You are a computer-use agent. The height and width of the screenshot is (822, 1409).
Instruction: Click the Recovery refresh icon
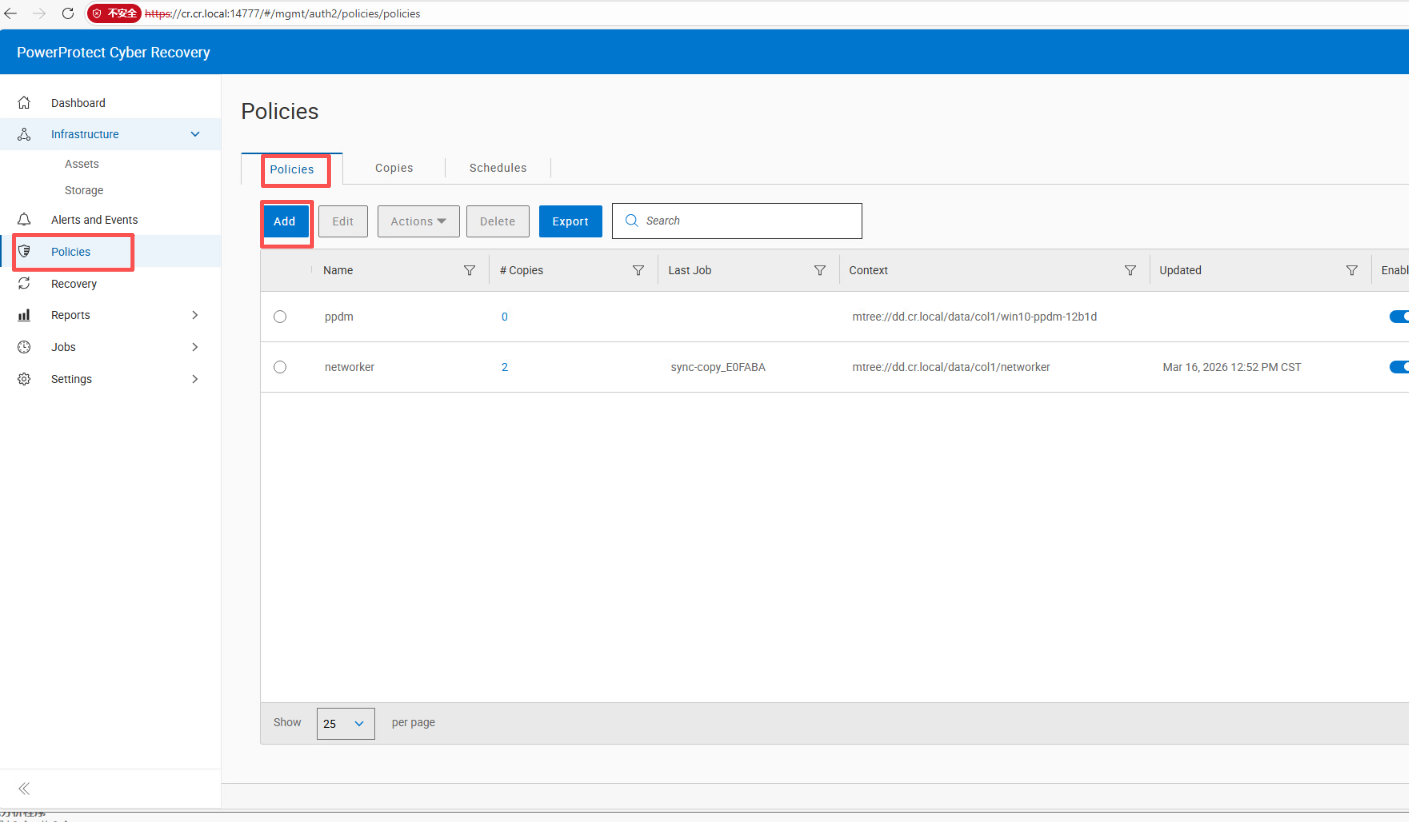pyautogui.click(x=25, y=284)
